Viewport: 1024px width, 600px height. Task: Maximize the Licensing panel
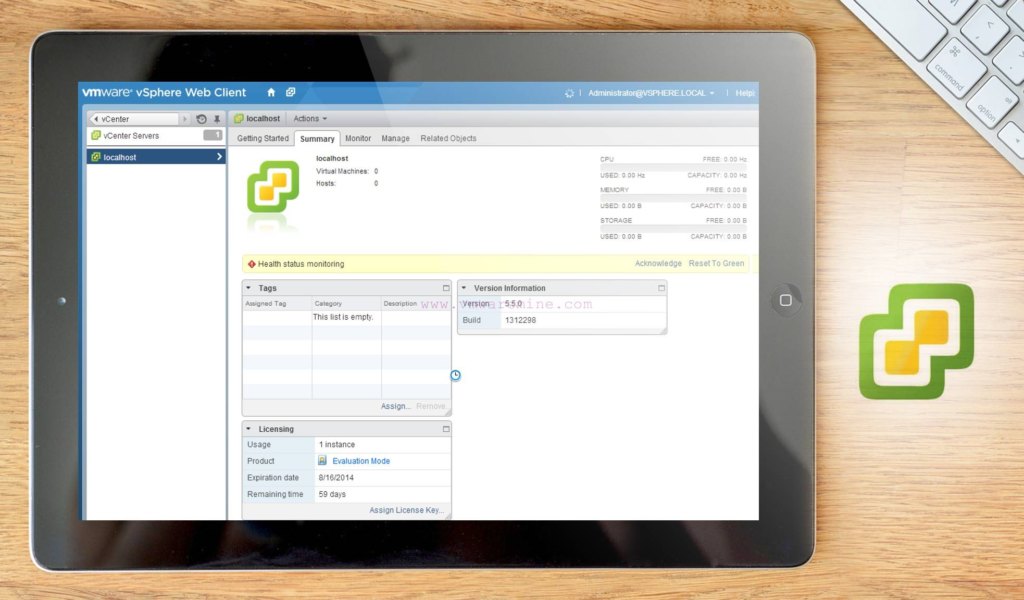click(x=446, y=428)
